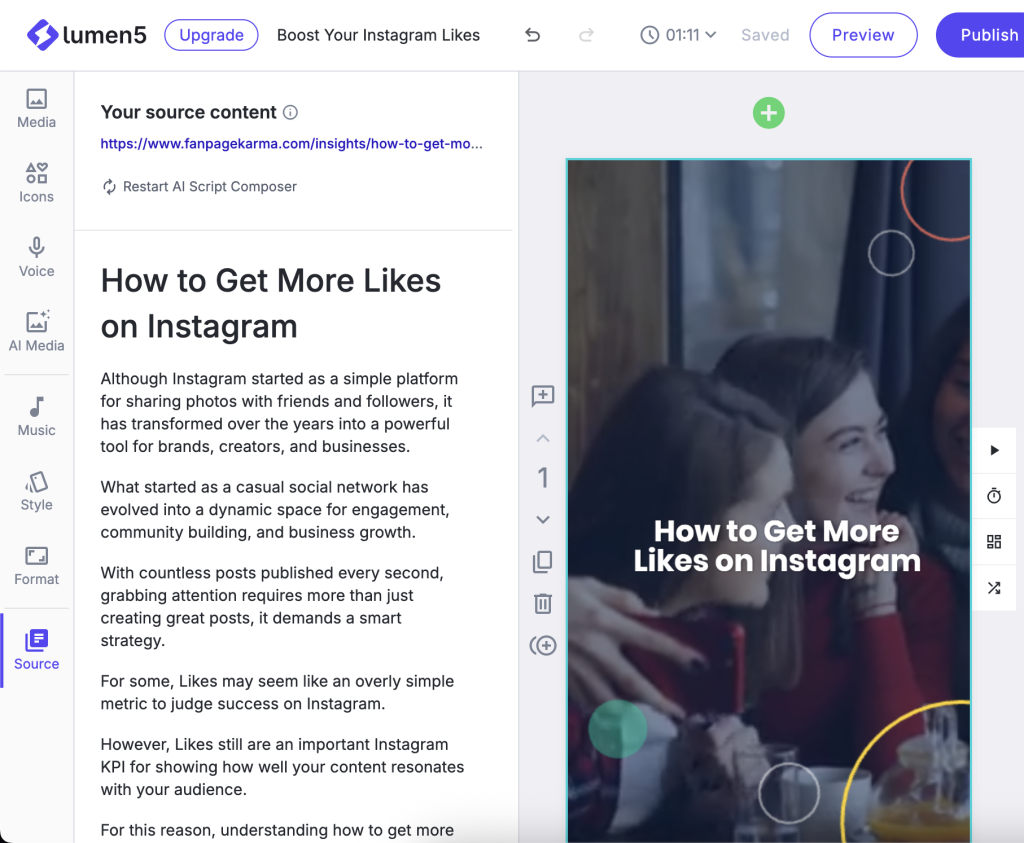Click the undo arrow icon

point(532,35)
